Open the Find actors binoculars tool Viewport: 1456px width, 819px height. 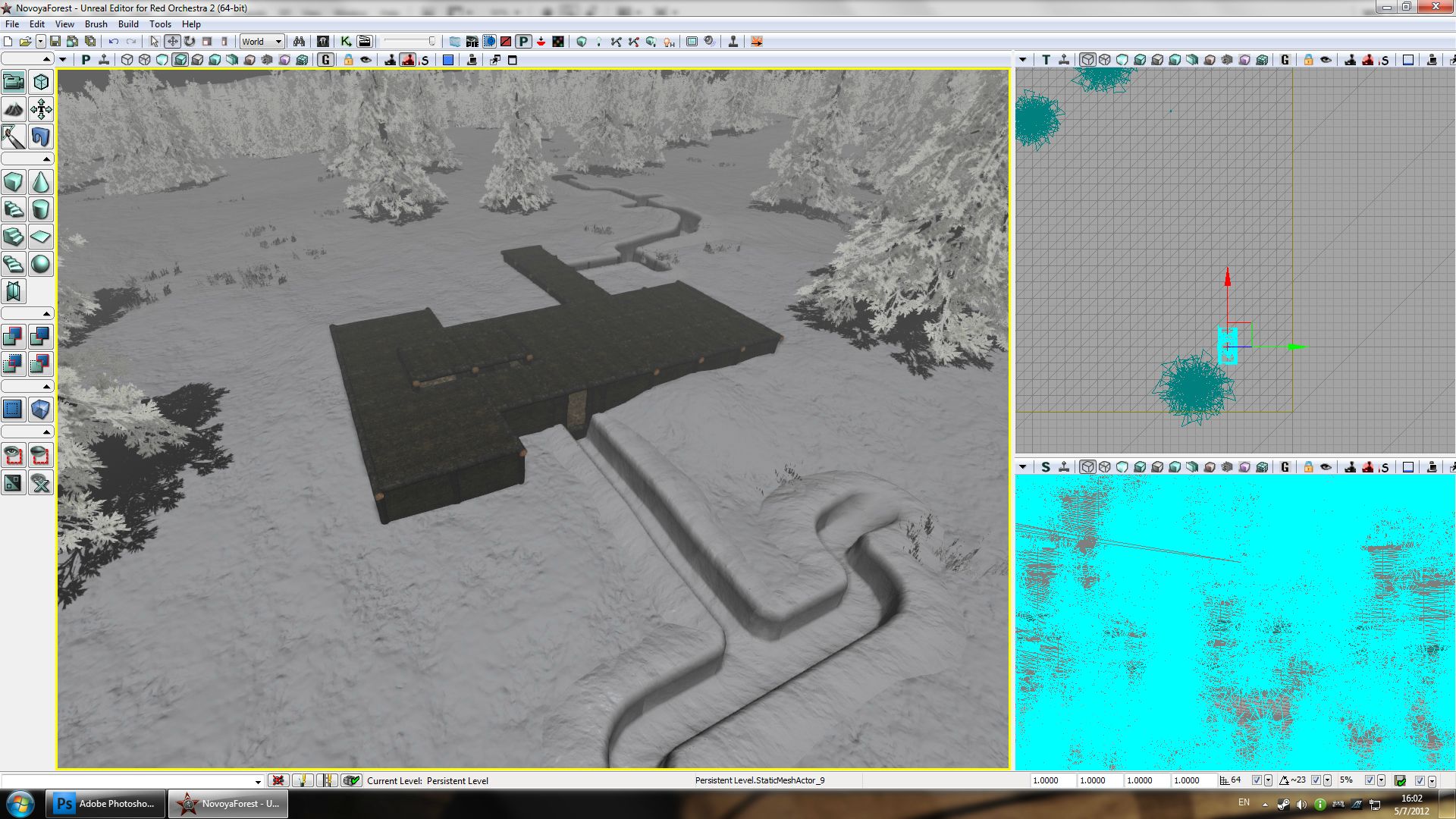point(299,42)
